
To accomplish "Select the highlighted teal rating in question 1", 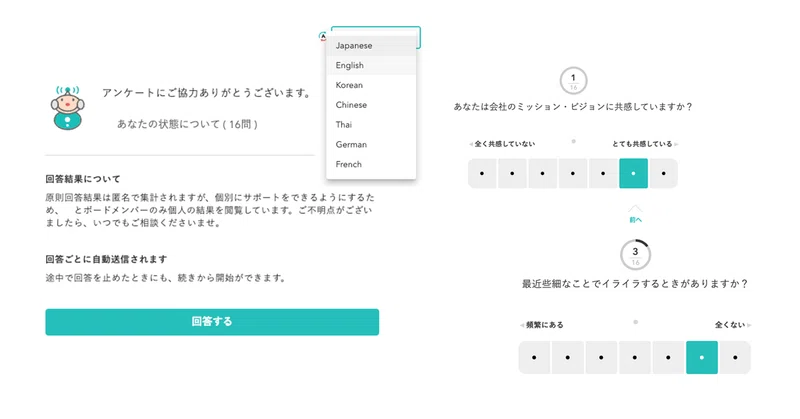I will click(633, 174).
